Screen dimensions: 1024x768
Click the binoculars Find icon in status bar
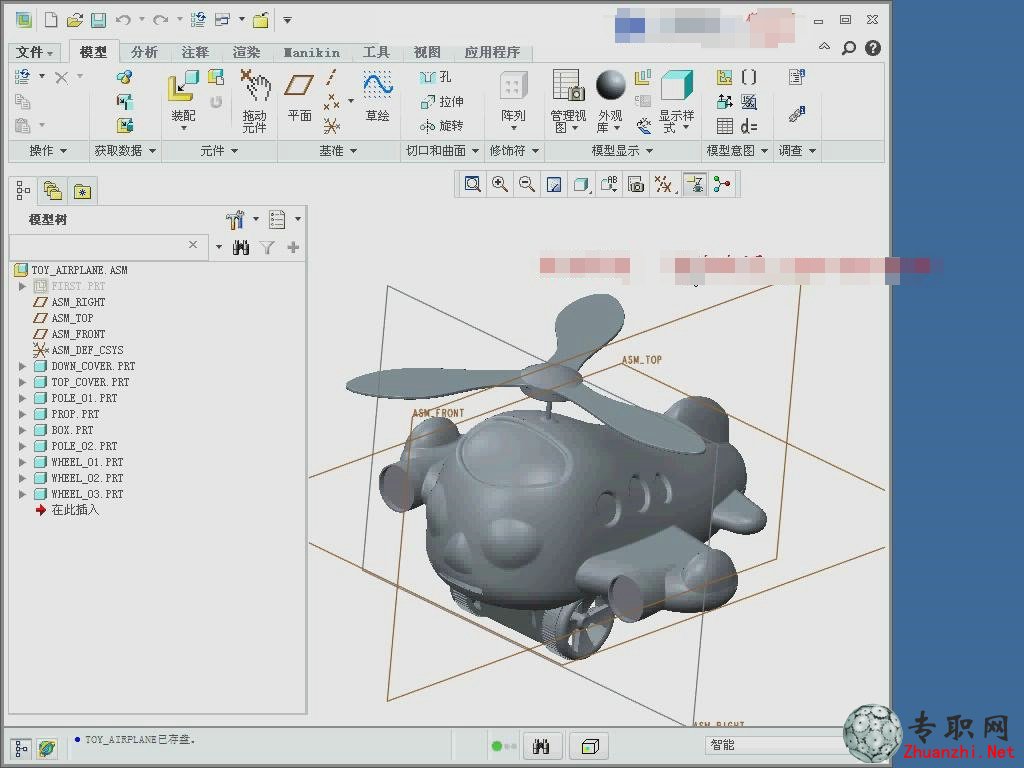[541, 746]
